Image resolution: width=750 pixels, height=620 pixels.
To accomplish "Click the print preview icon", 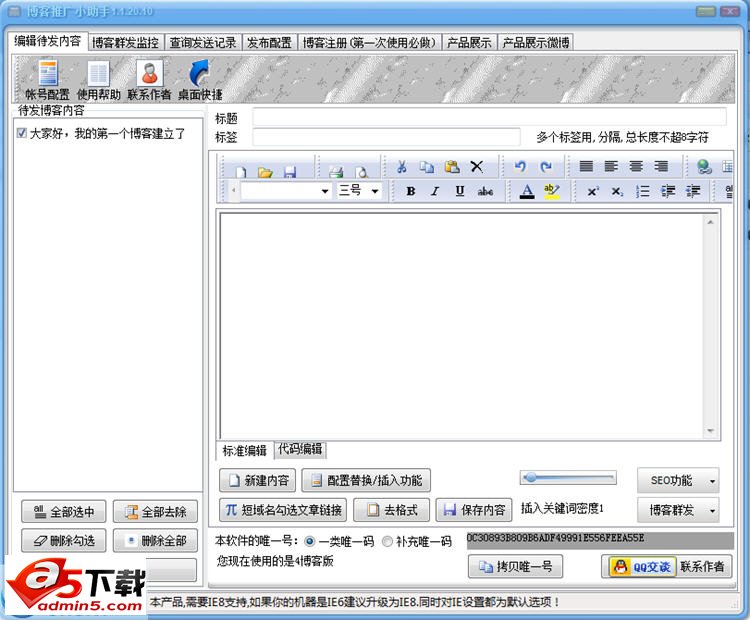I will [x=361, y=171].
